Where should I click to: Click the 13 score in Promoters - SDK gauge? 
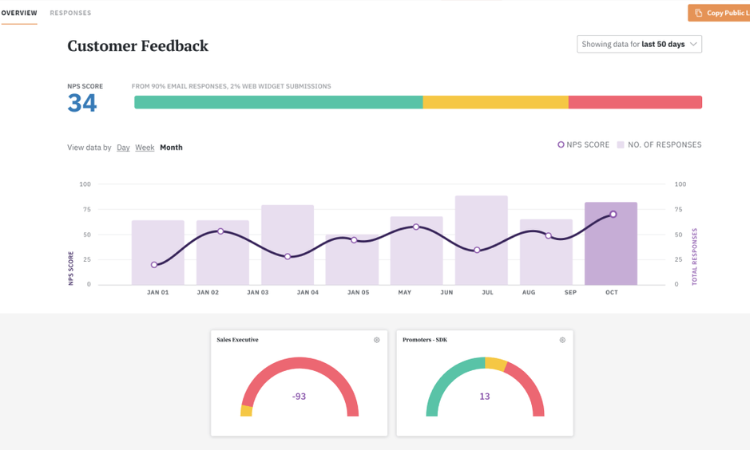485,396
